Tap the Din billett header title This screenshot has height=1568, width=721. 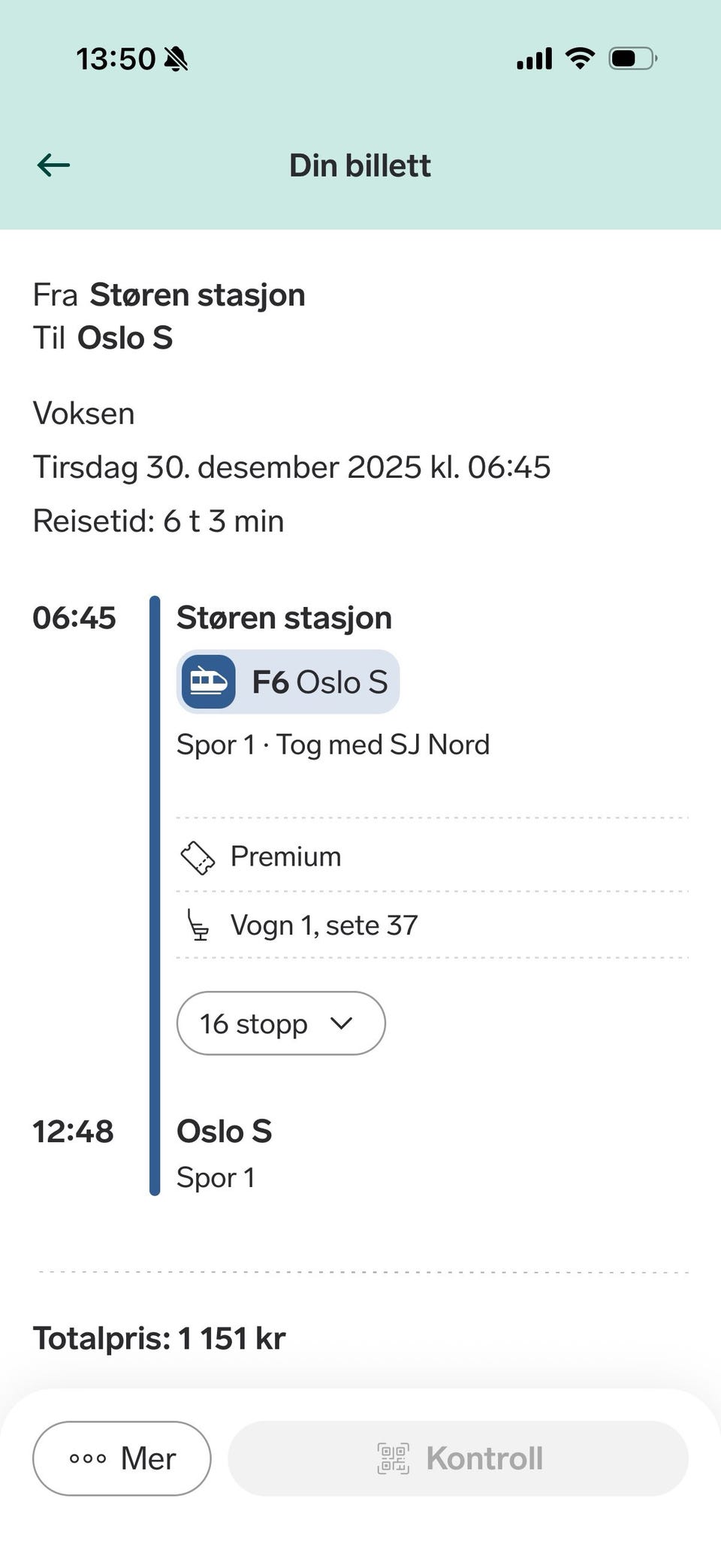[360, 165]
